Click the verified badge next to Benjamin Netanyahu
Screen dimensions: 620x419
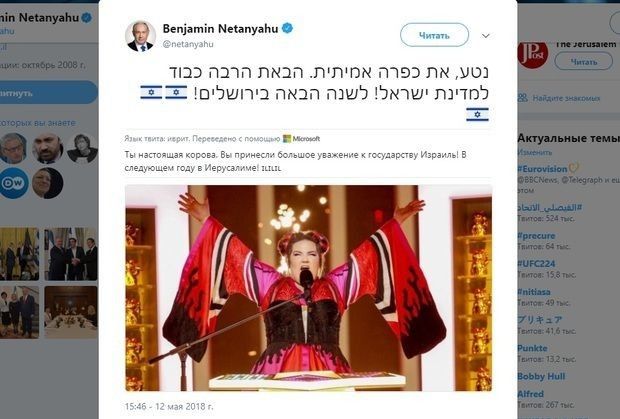pyautogui.click(x=287, y=28)
